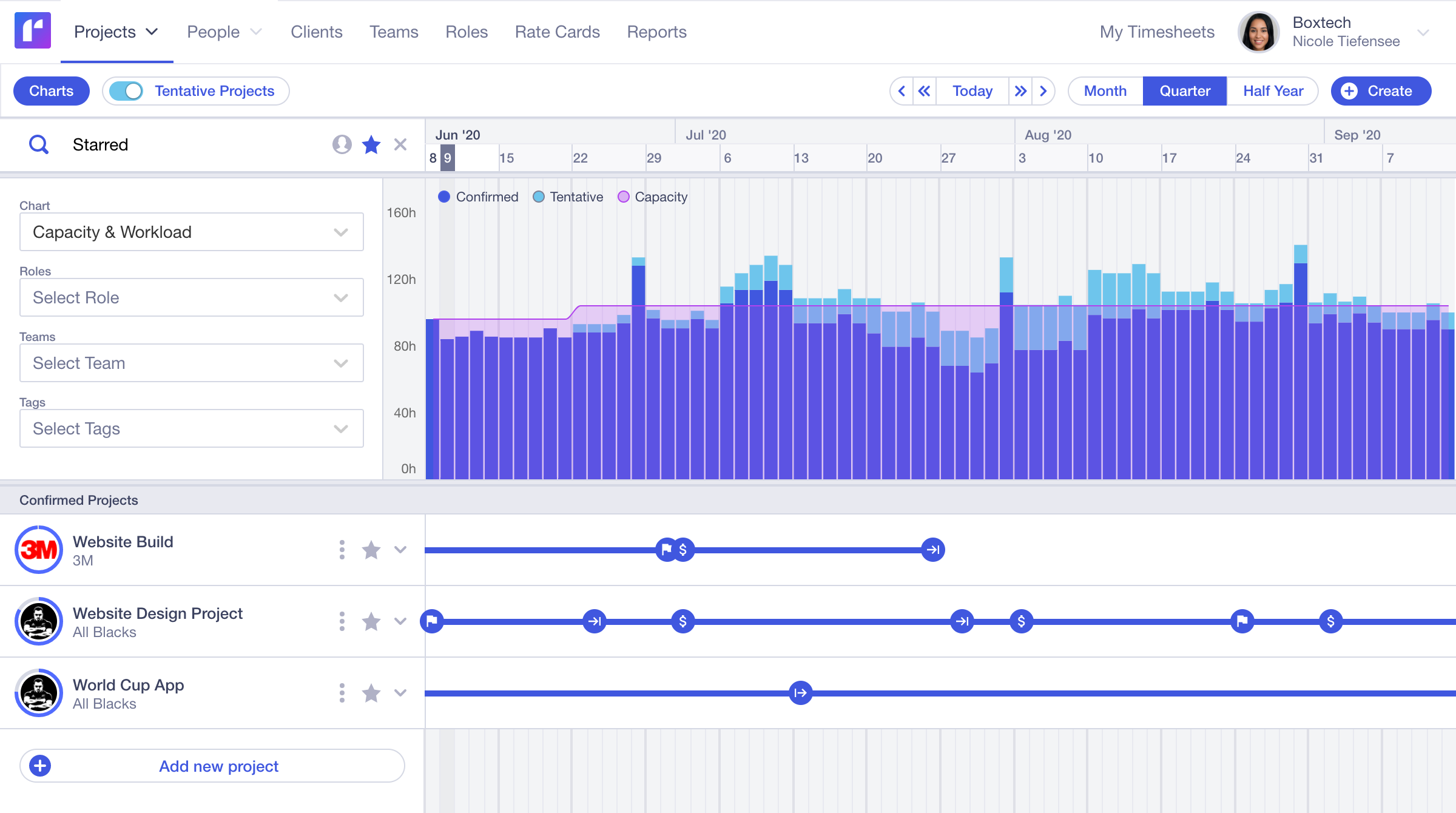The height and width of the screenshot is (813, 1456).
Task: Unstar the Website Build project
Action: point(371,550)
